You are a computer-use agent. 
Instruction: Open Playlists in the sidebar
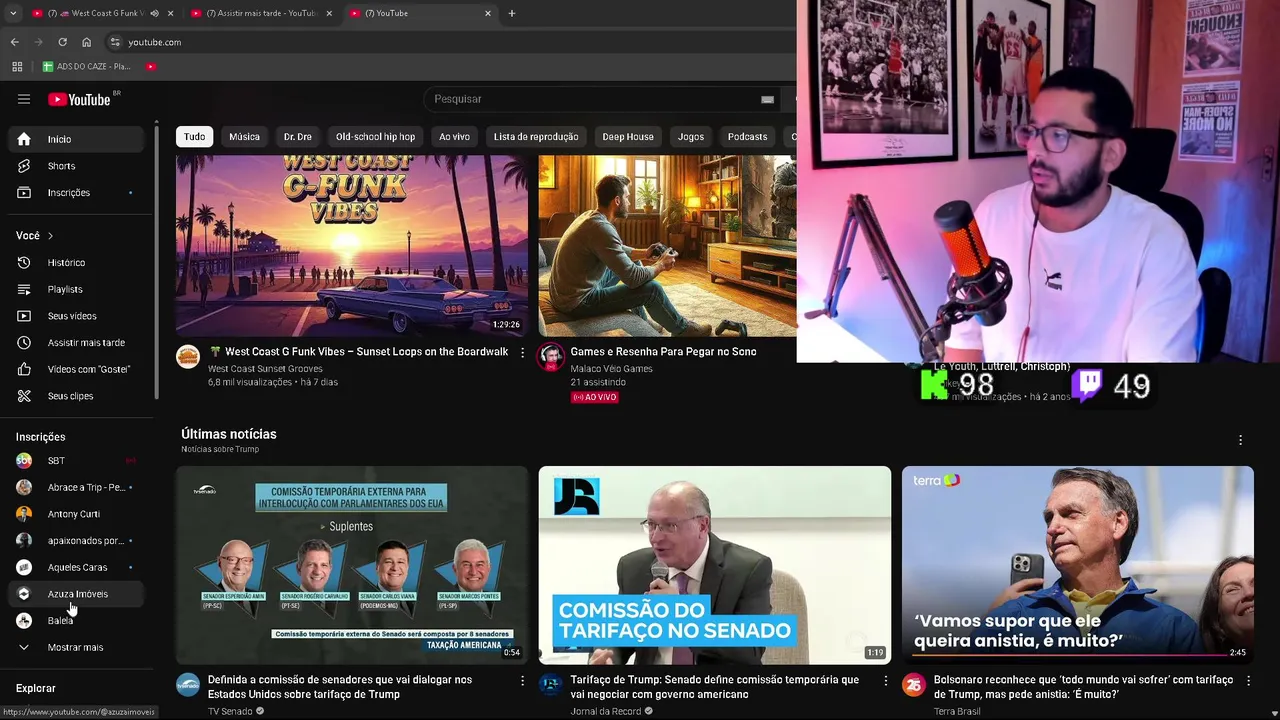click(x=75, y=289)
